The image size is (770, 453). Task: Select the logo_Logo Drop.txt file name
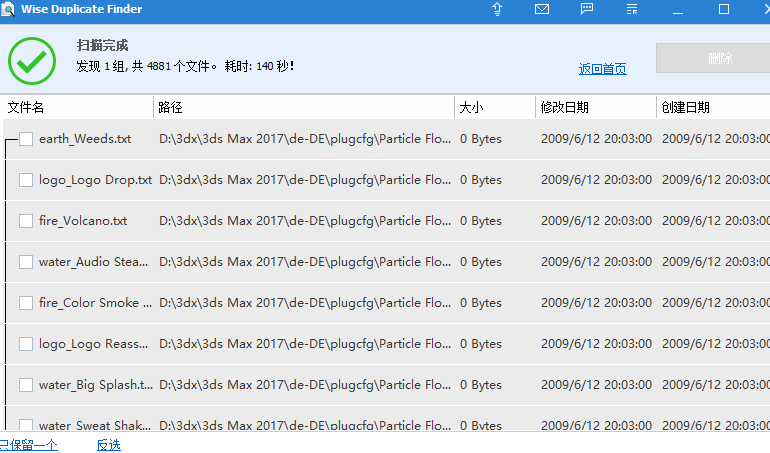tap(95, 180)
